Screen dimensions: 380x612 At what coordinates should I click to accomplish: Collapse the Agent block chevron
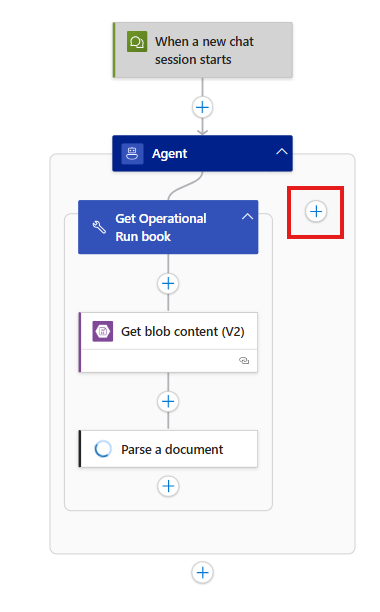[282, 152]
